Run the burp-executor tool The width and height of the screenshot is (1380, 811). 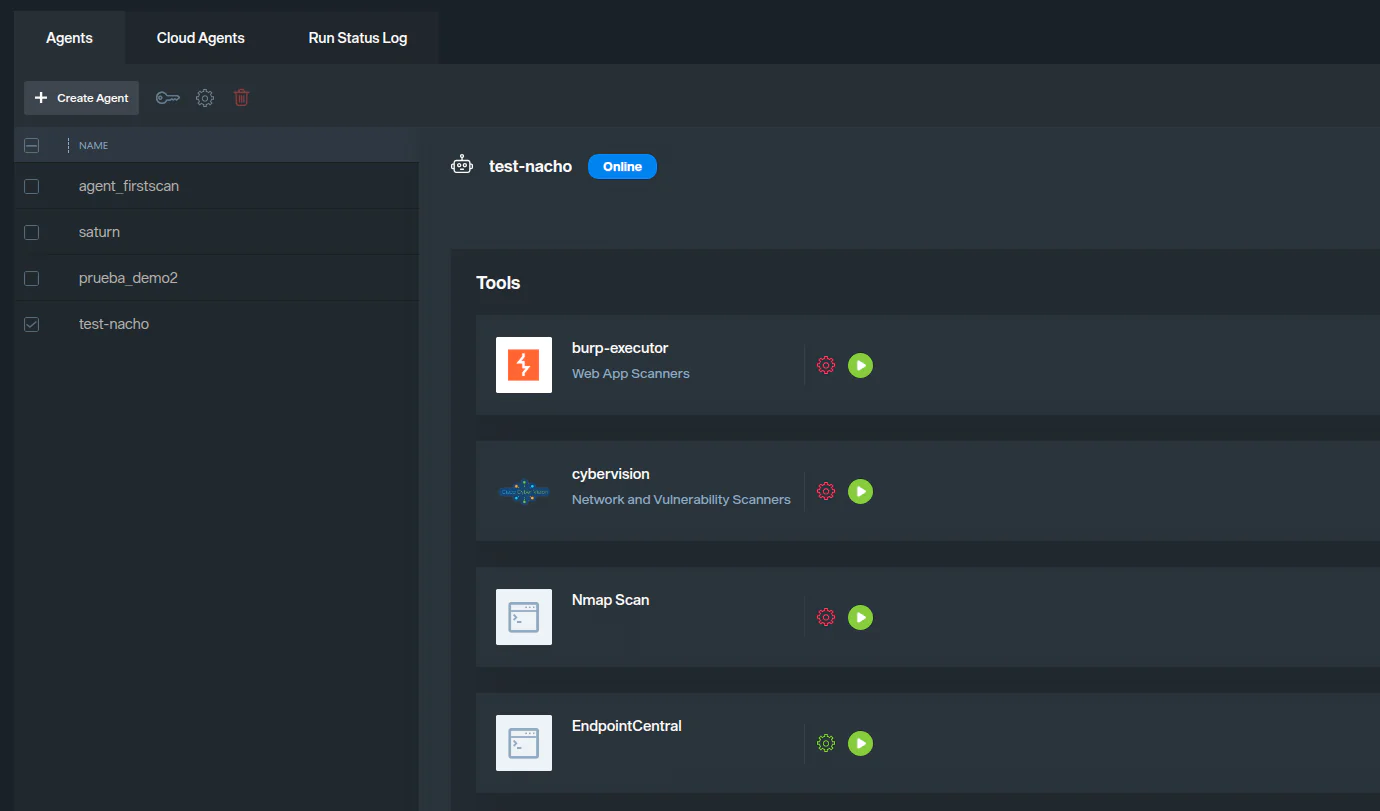click(860, 366)
